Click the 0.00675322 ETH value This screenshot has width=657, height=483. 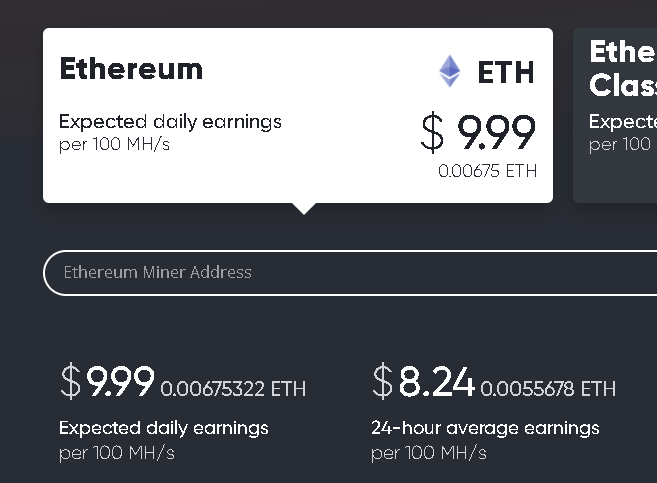233,389
